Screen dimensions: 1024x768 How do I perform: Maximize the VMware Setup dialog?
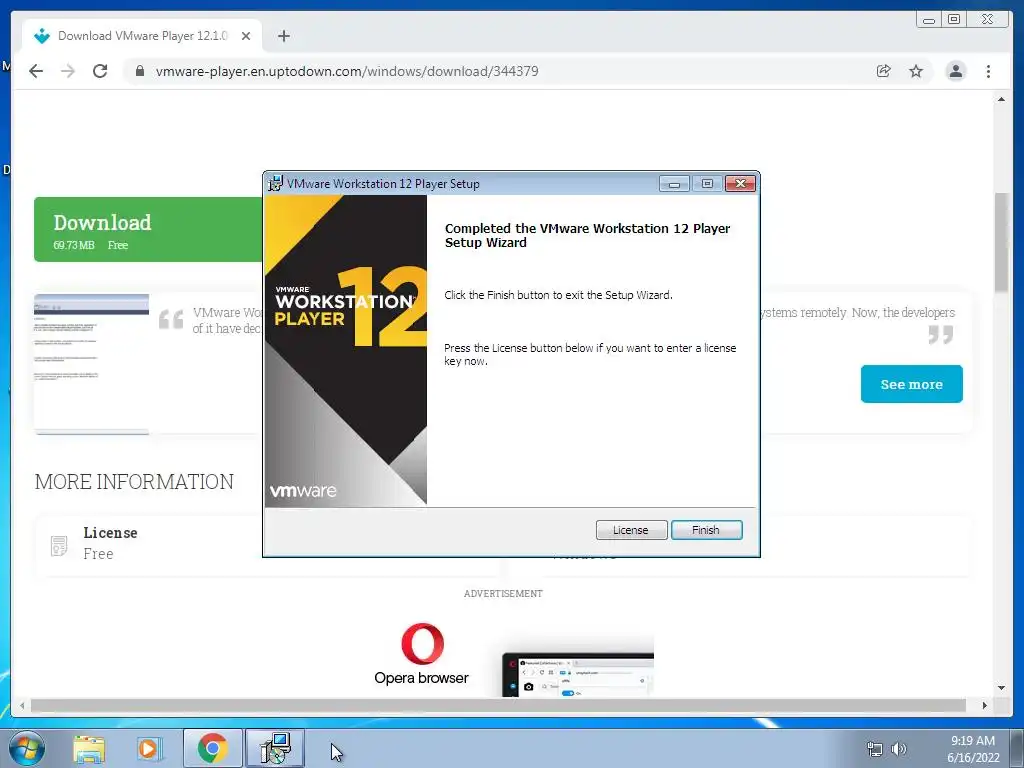(x=707, y=184)
